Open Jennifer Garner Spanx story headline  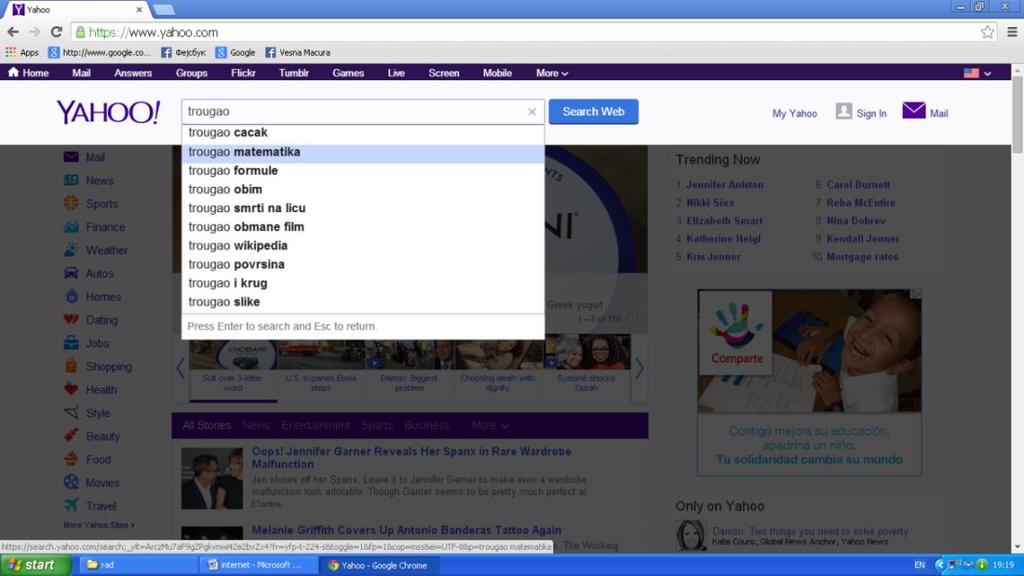pos(411,458)
